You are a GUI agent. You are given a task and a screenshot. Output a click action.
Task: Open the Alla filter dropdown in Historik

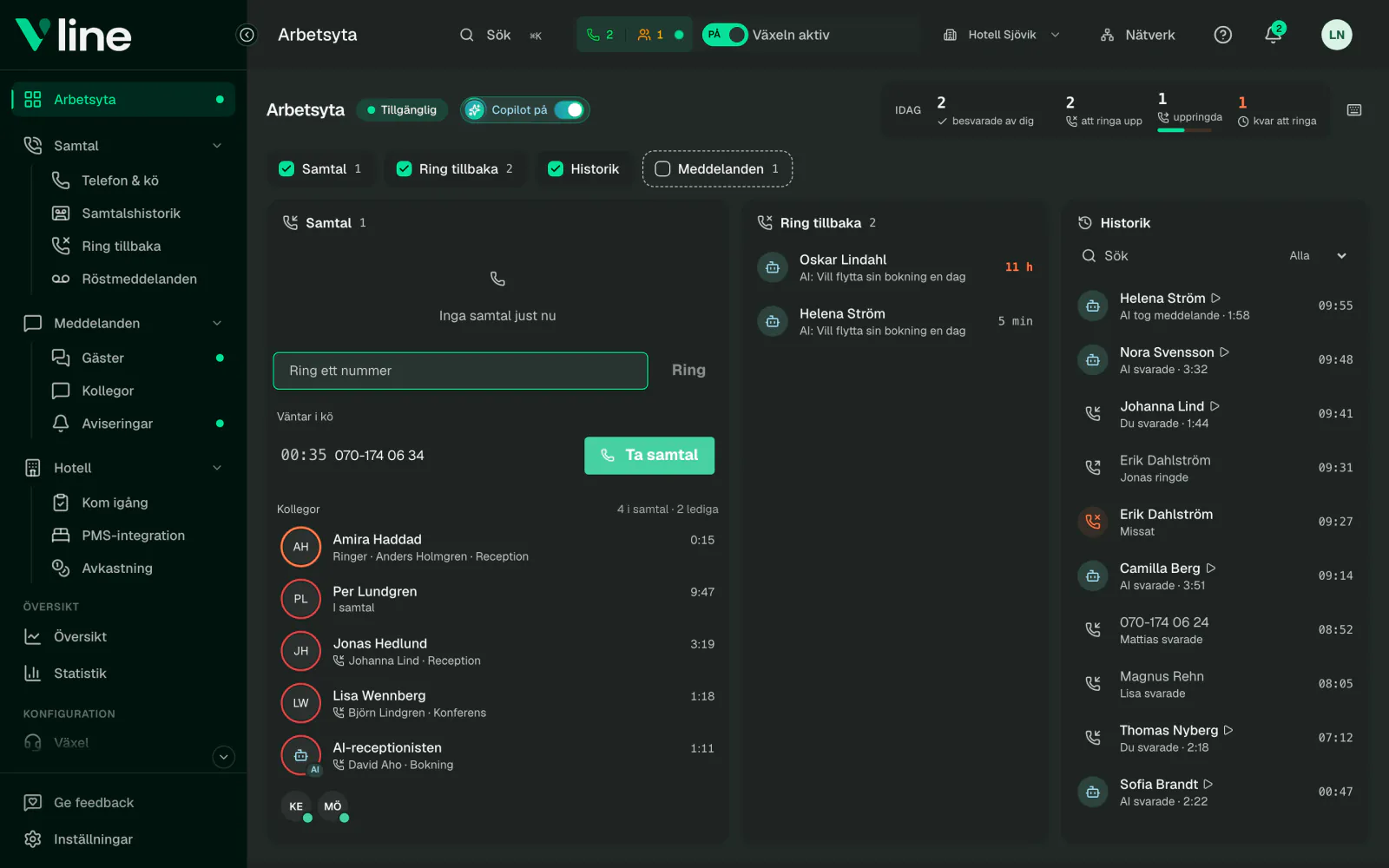pyautogui.click(x=1317, y=256)
